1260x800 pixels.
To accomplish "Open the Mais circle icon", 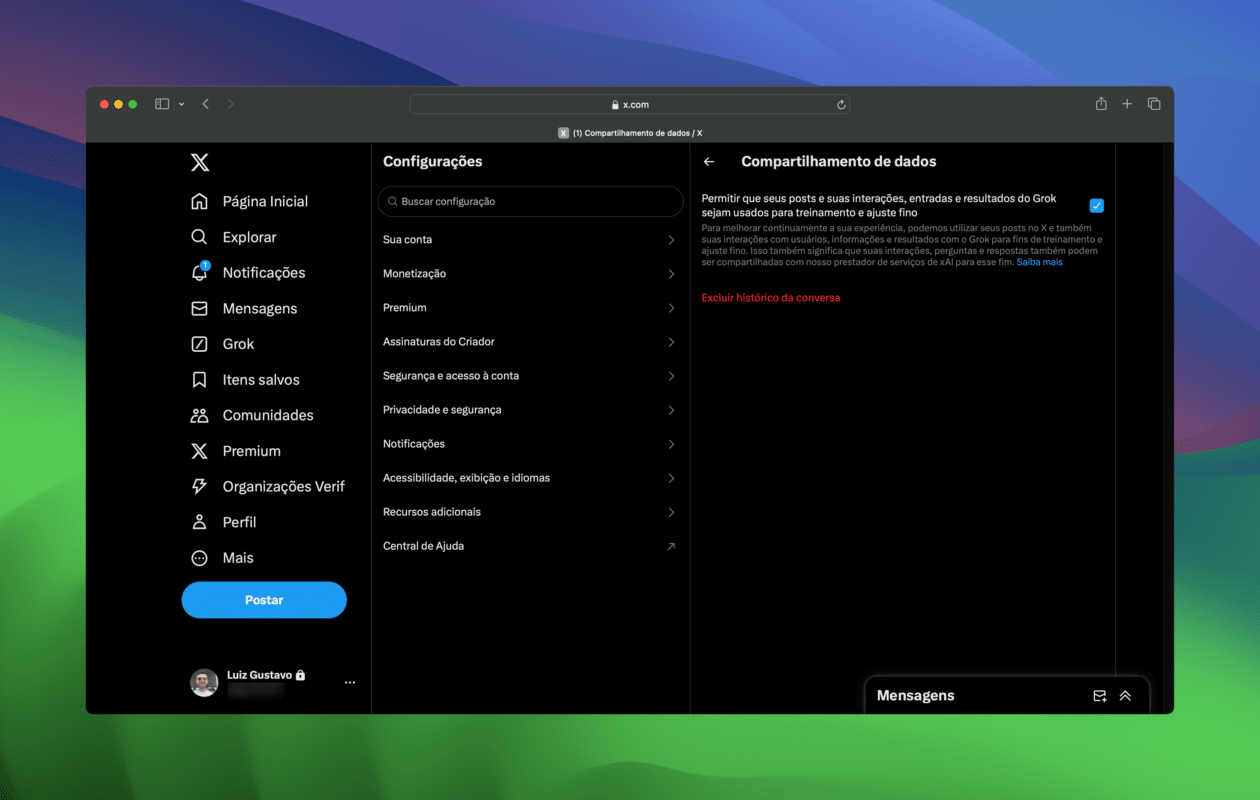I will [200, 558].
